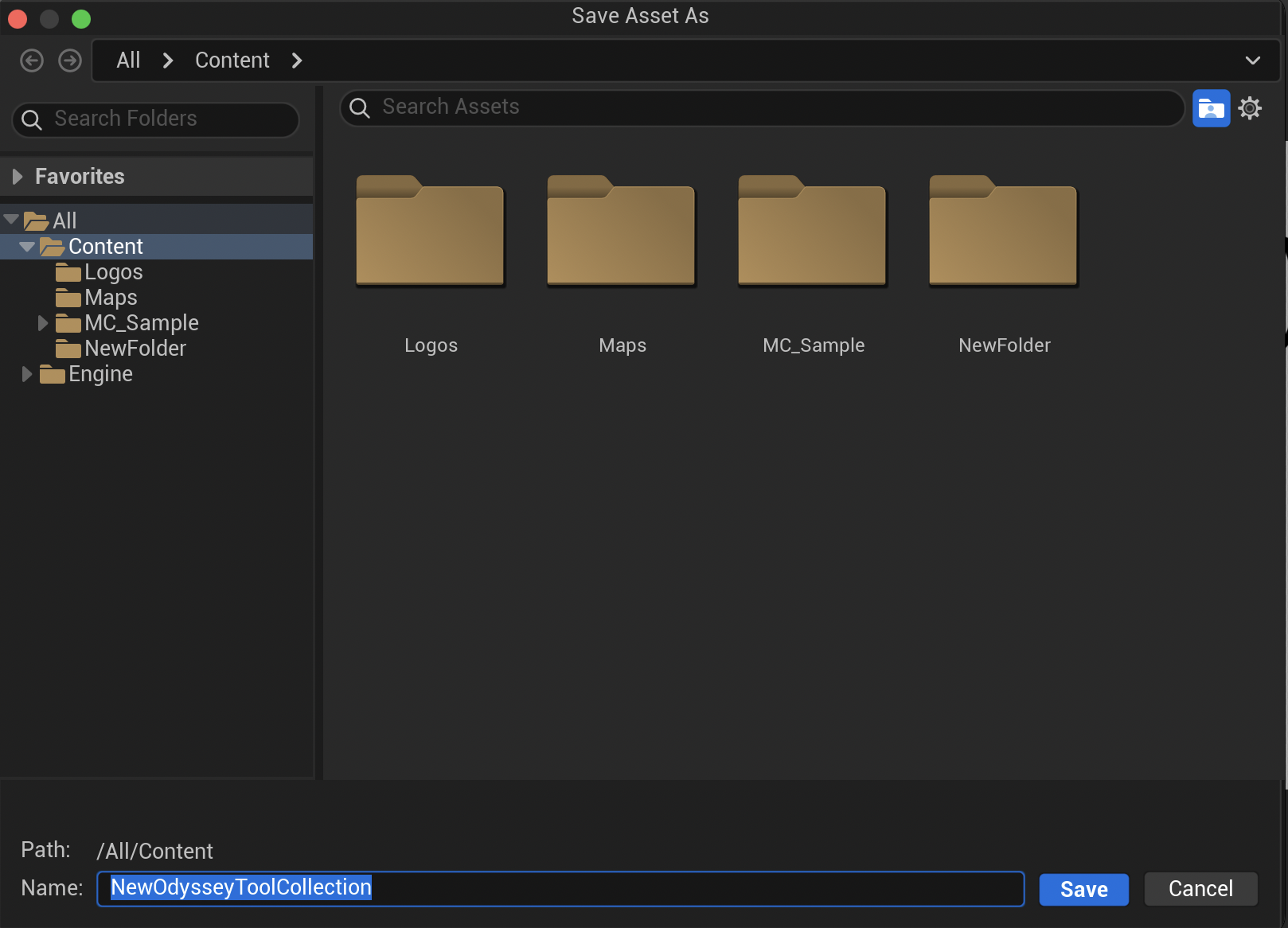The width and height of the screenshot is (1288, 928).
Task: Click inside the asset Name field
Action: click(557, 888)
